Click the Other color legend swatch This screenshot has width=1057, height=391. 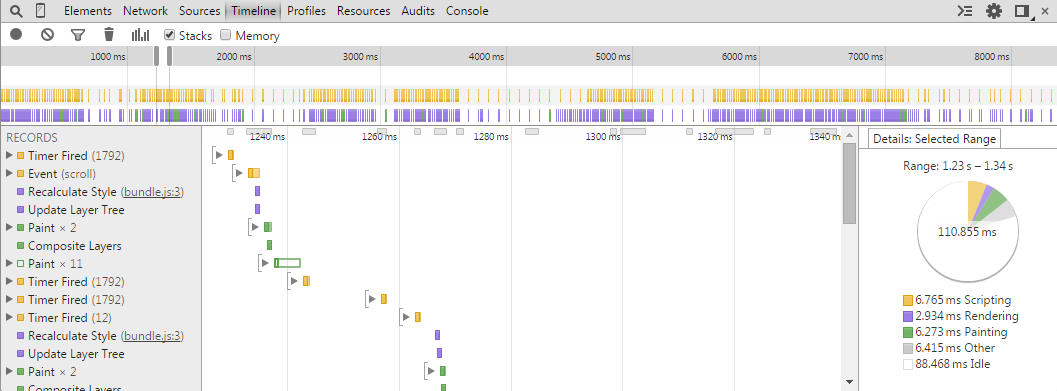click(908, 348)
